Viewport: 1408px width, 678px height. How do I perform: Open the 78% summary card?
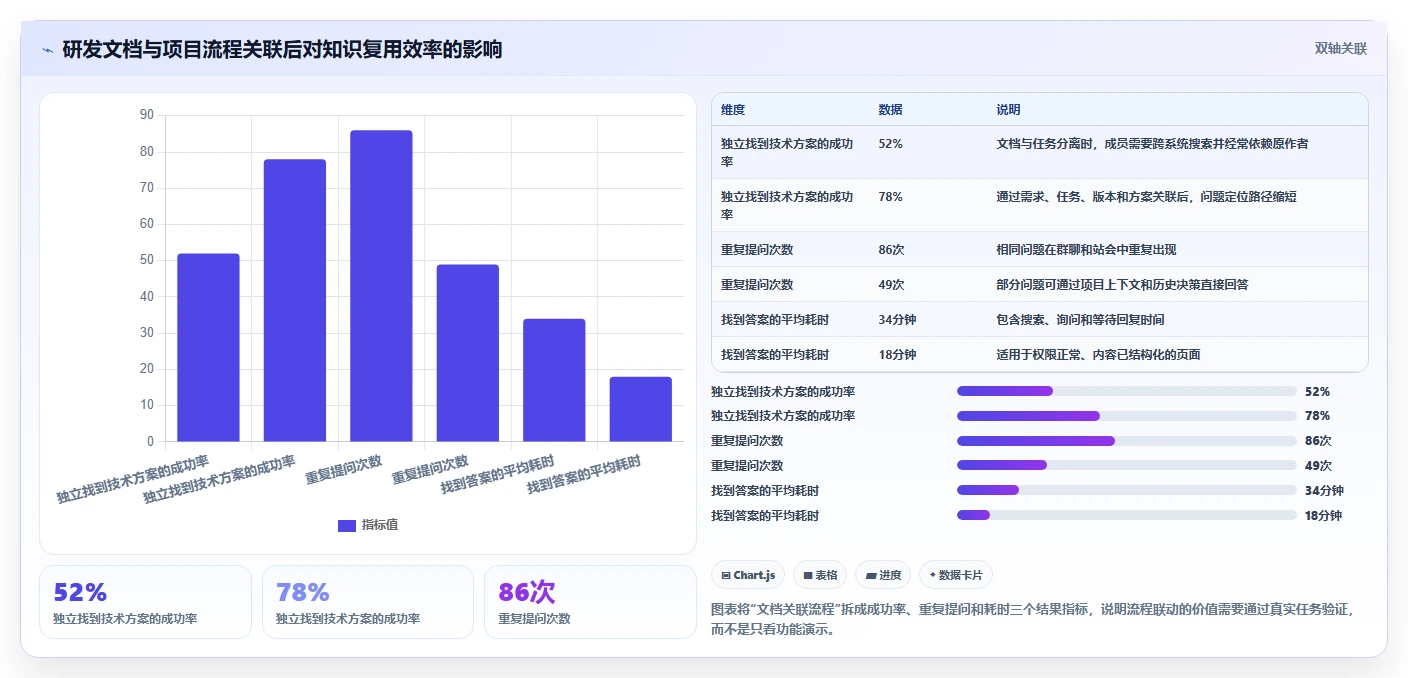pyautogui.click(x=368, y=602)
